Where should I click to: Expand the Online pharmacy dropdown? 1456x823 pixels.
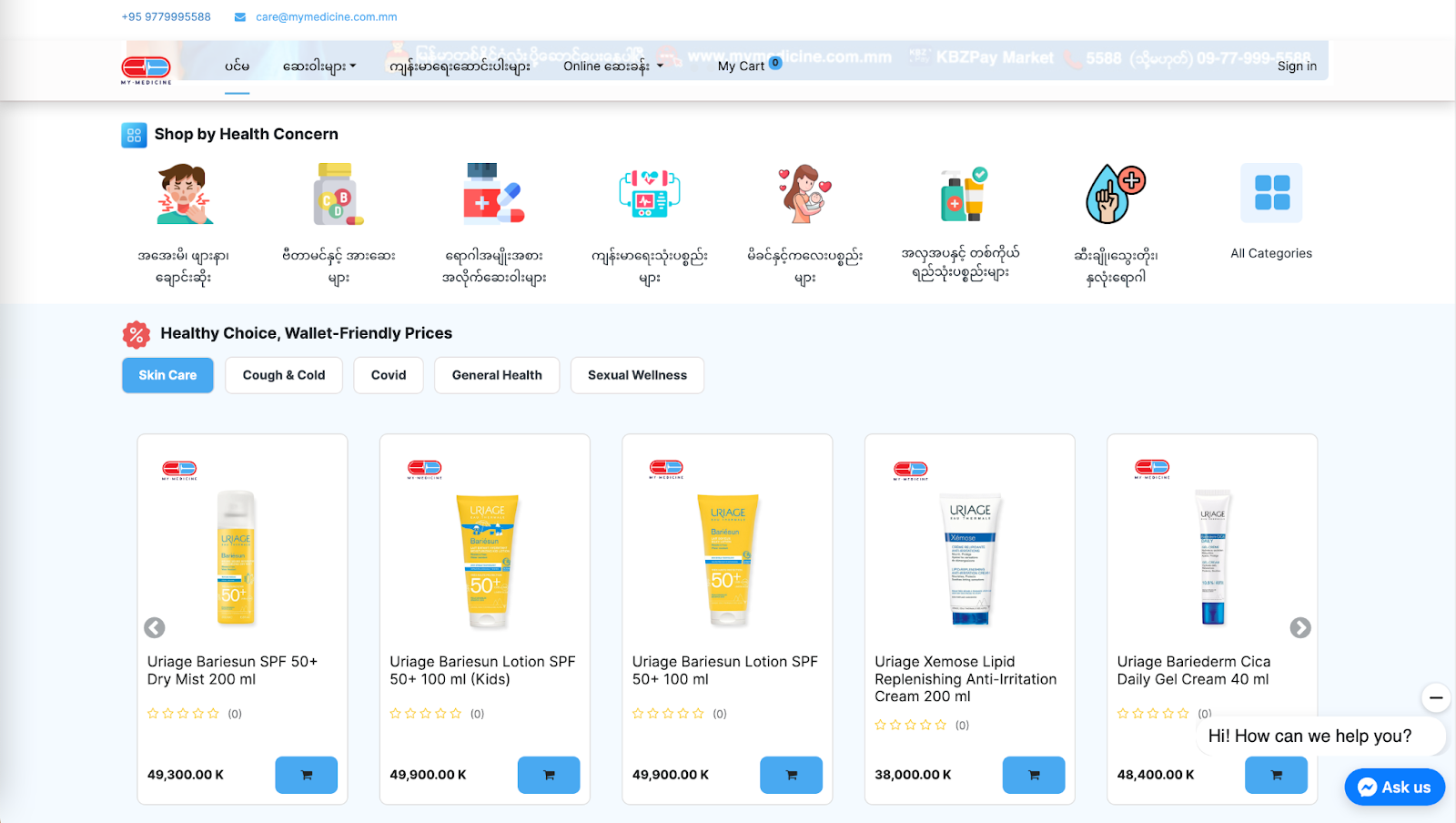coord(613,66)
